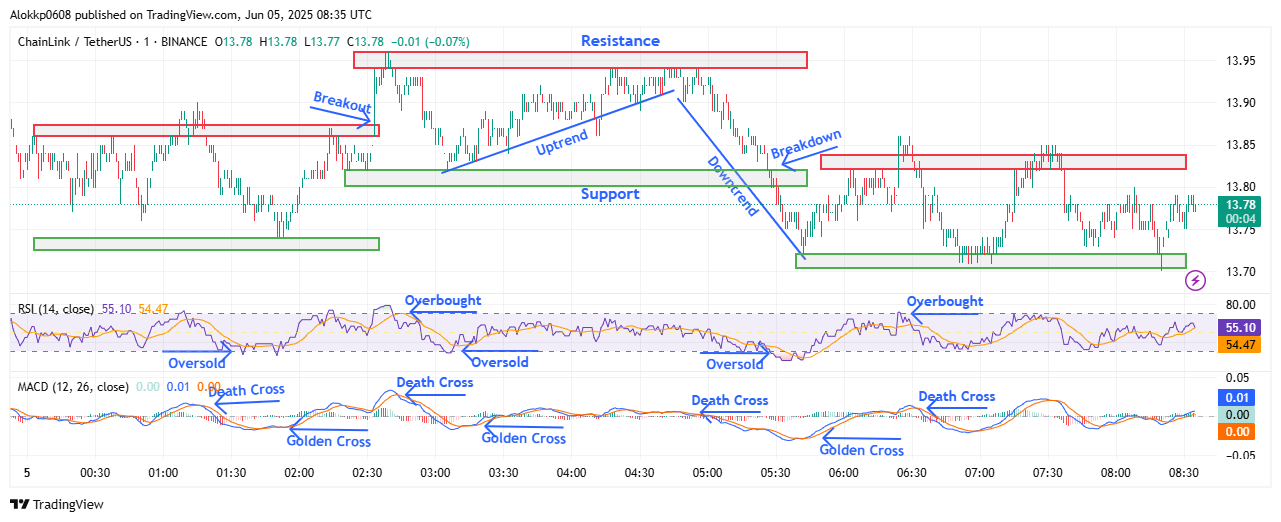Click the 06:00 time axis label

[843, 472]
